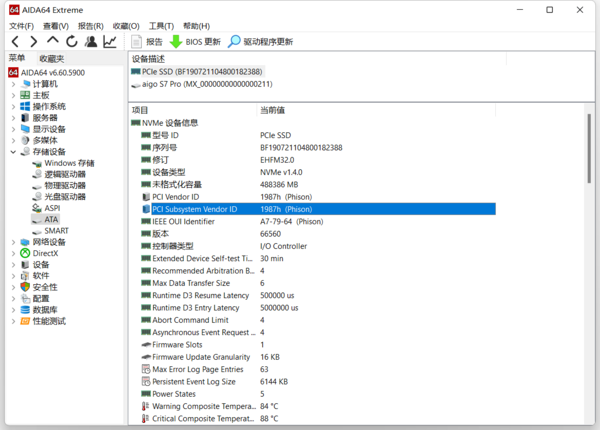
Task: Select the Persistent Event Log Size row
Action: (x=318, y=382)
